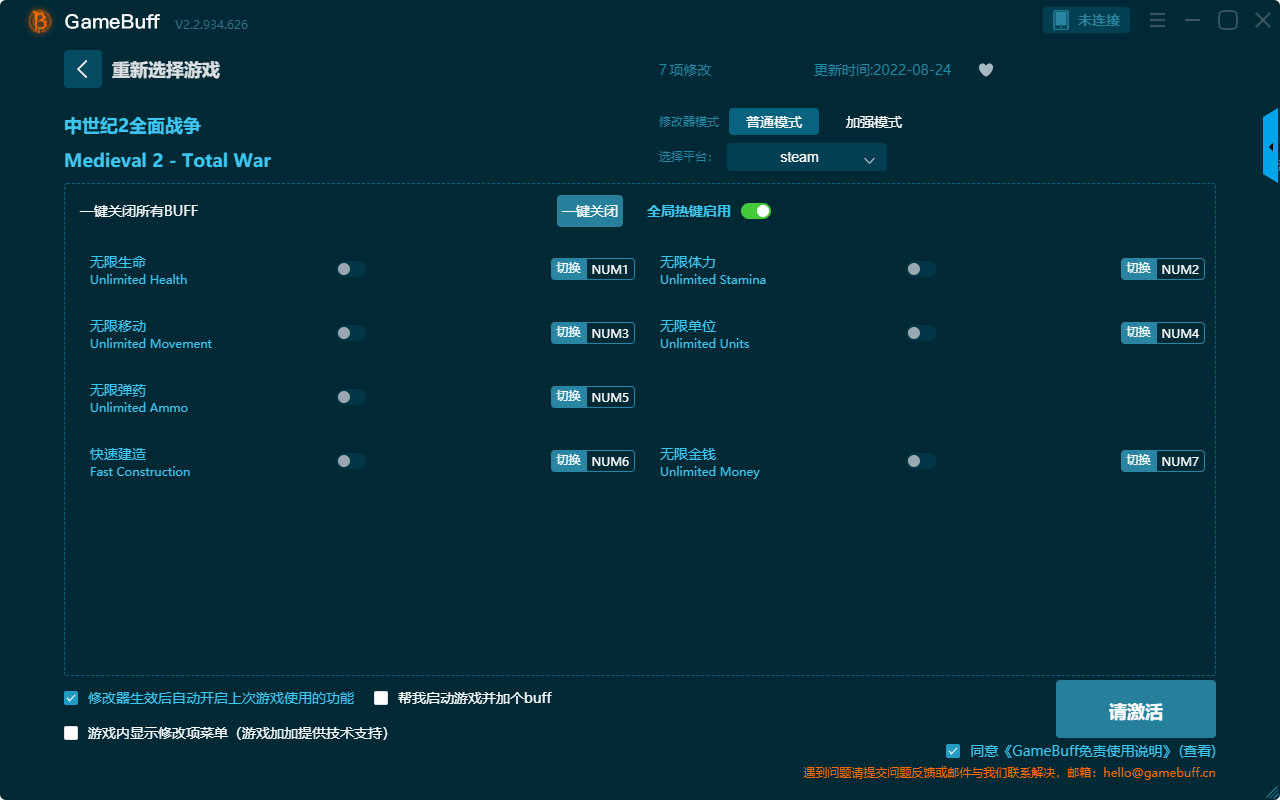
Task: Click the NUM3 hotkey field
Action: (610, 333)
